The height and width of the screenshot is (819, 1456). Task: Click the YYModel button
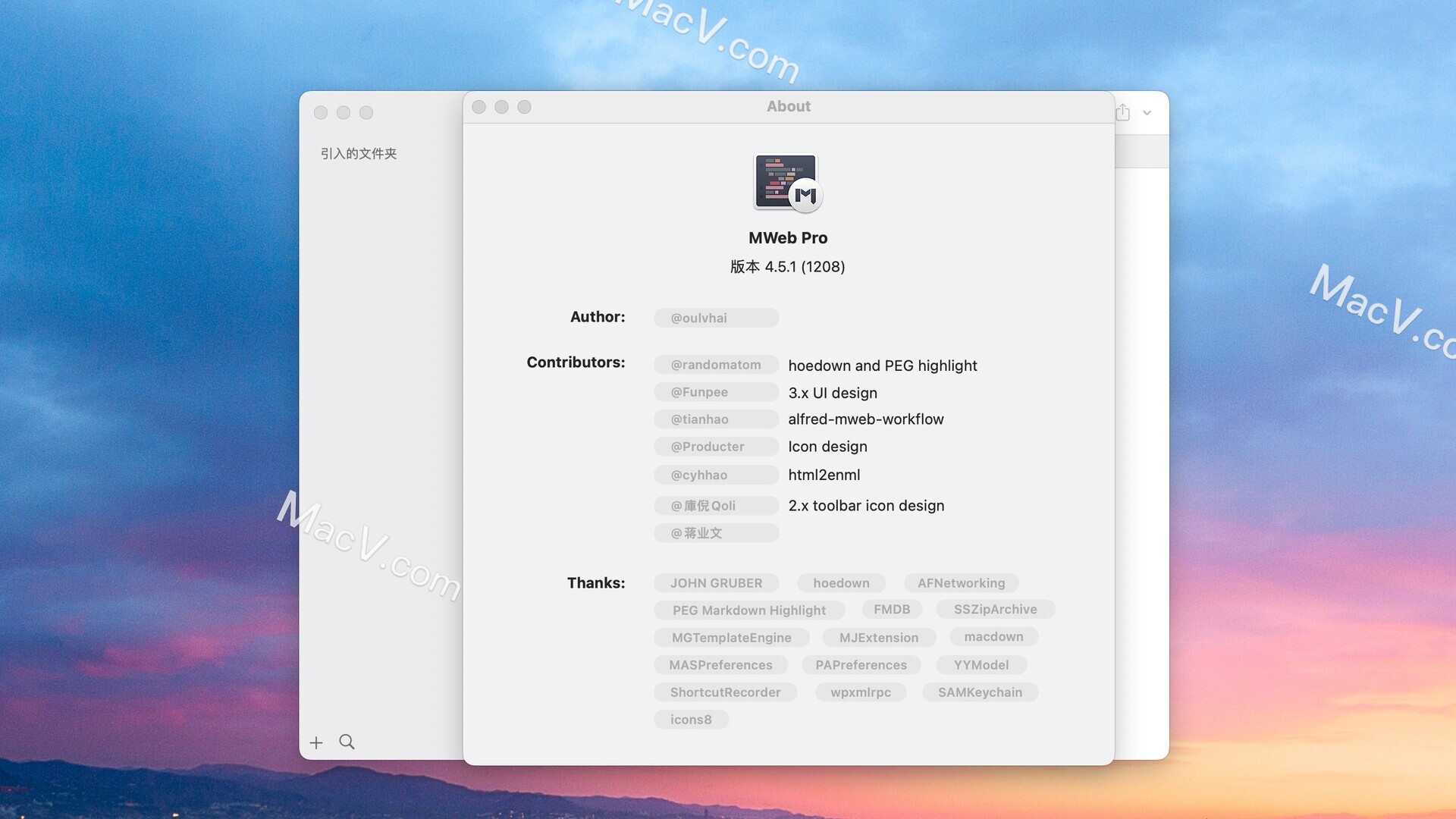click(981, 665)
